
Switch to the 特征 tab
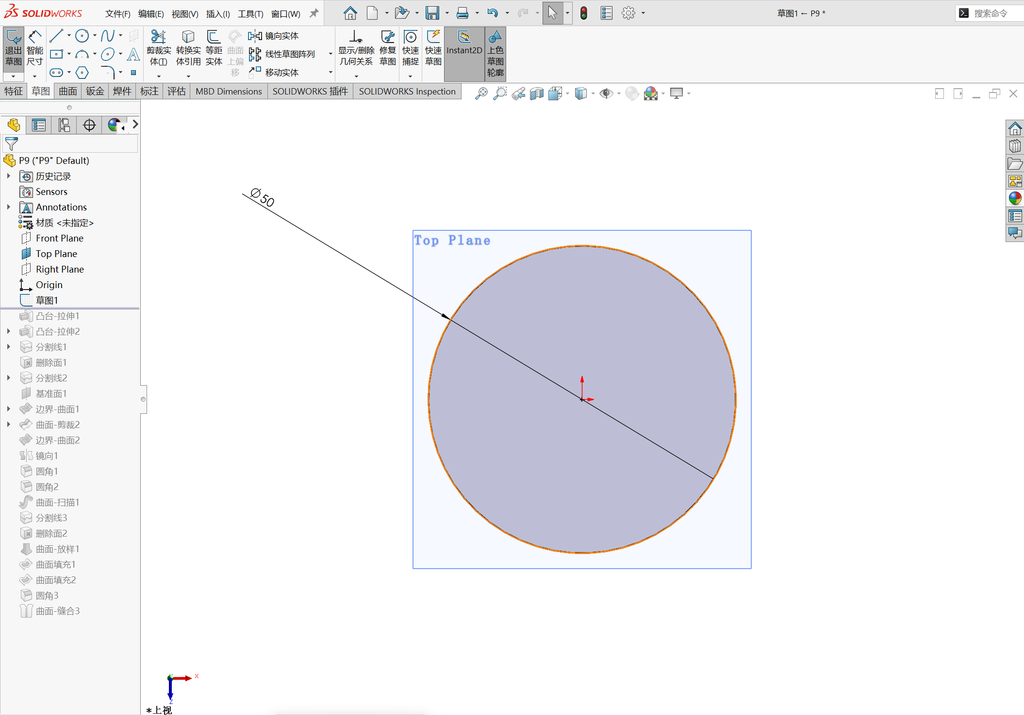(14, 91)
